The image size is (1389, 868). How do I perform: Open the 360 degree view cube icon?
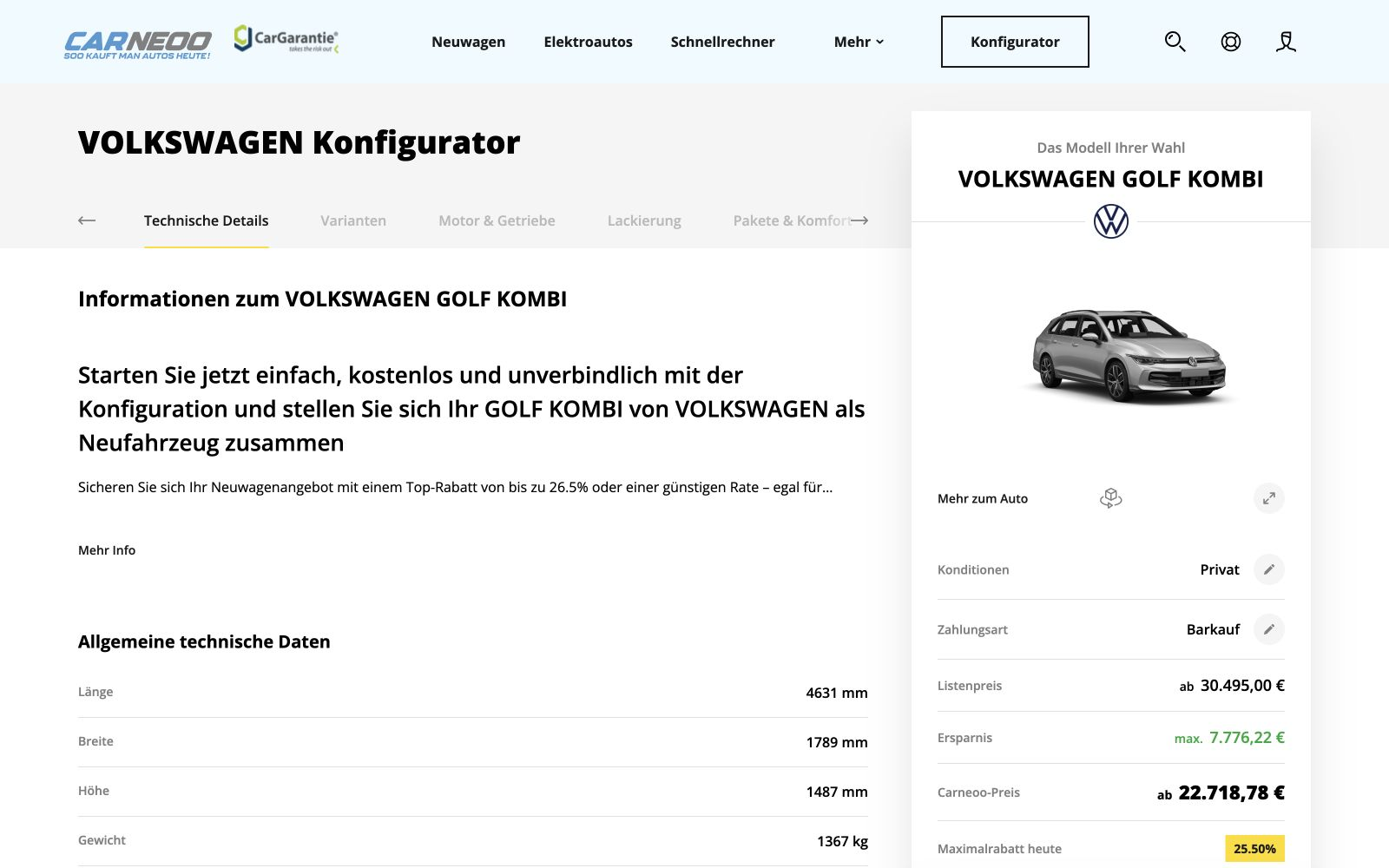tap(1110, 498)
